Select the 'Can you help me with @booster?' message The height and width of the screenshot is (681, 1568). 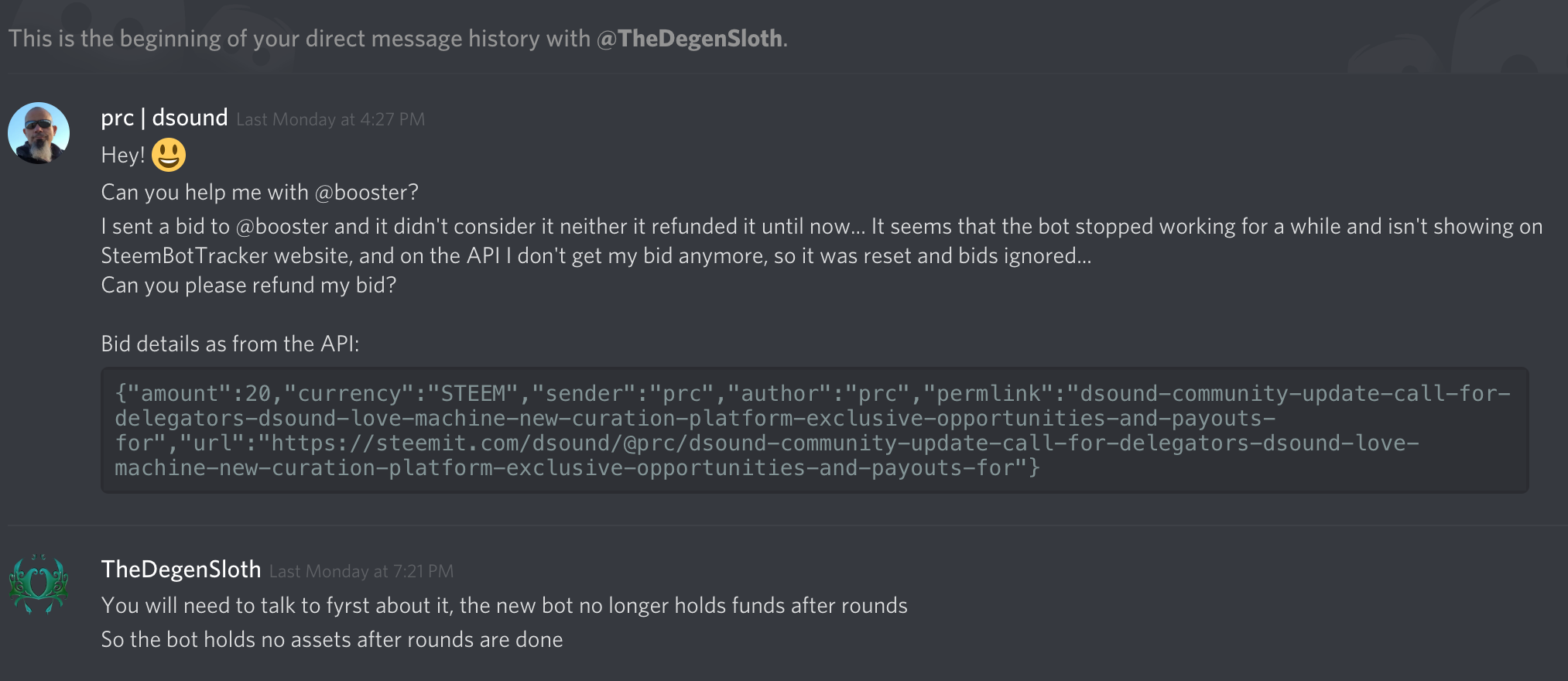click(x=259, y=192)
